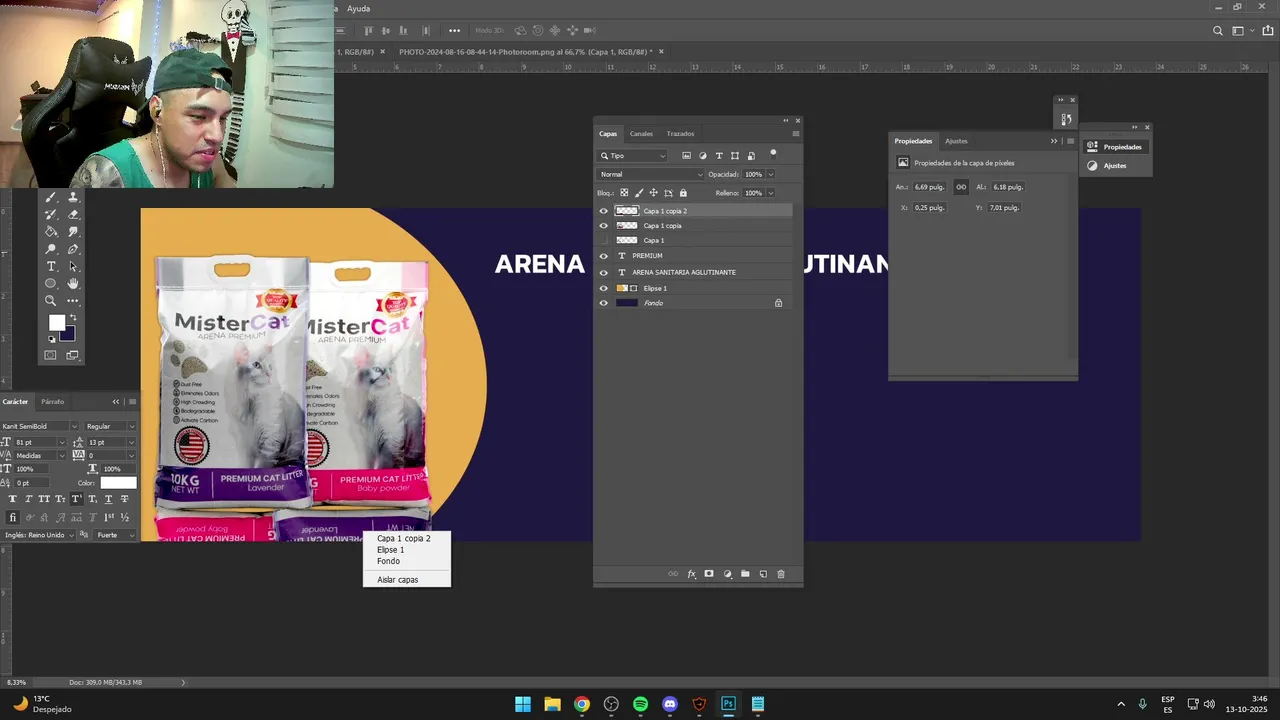Click the Quick Mask mode icon
Screen dimensions: 1280x720
[51, 355]
